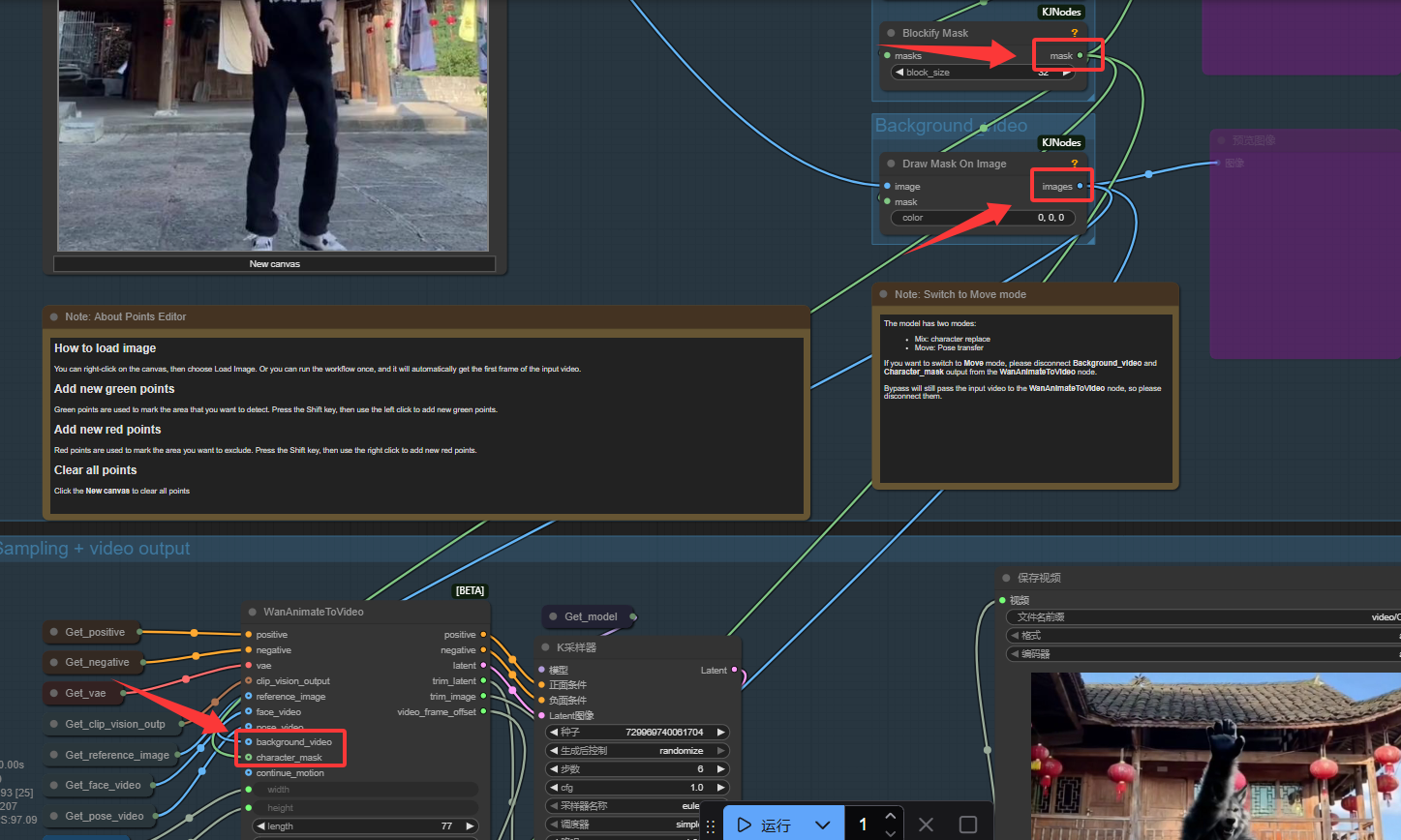Click the latent output socket on WanAnimateToVideo
The image size is (1401, 840).
483,666
